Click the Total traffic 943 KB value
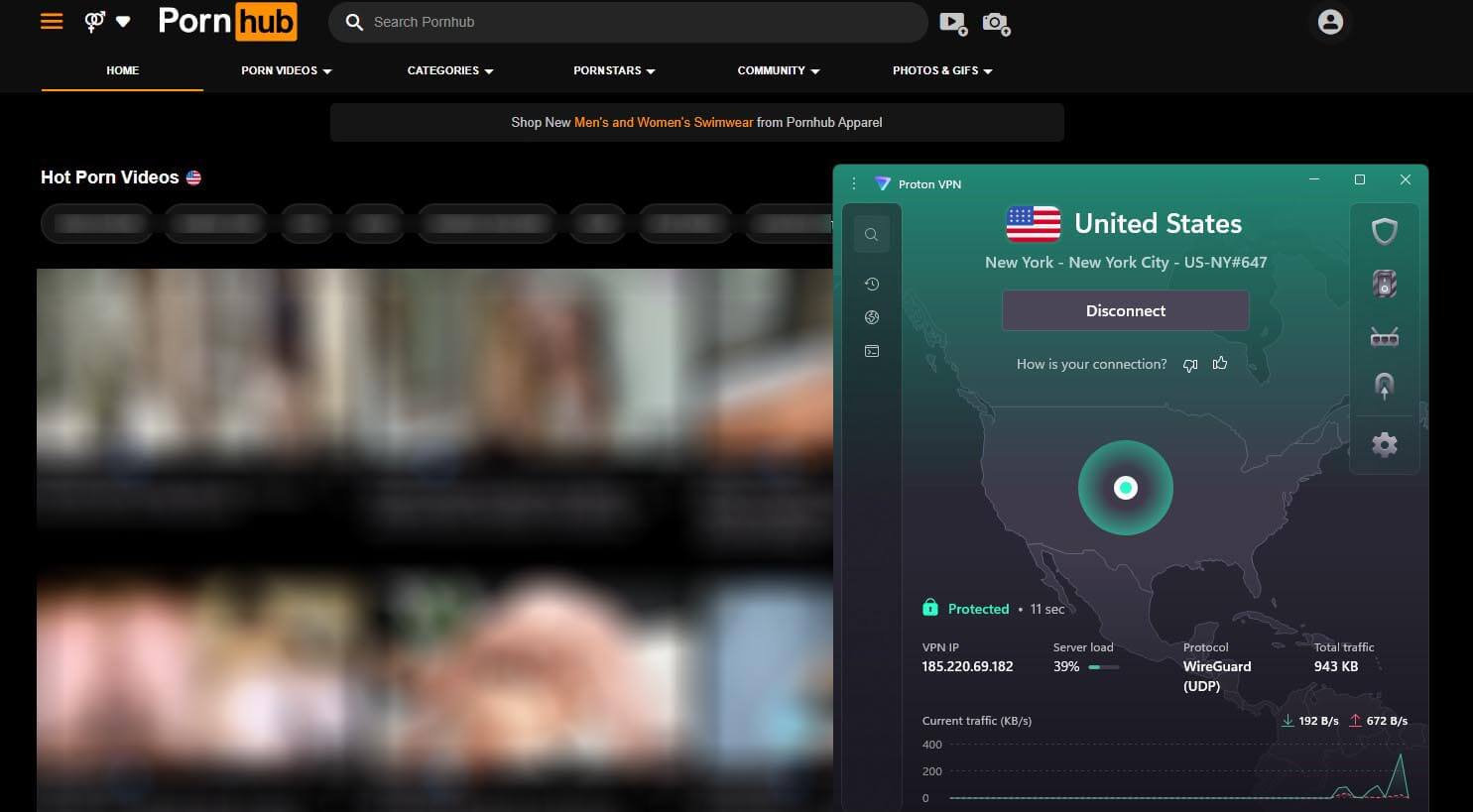 point(1336,666)
